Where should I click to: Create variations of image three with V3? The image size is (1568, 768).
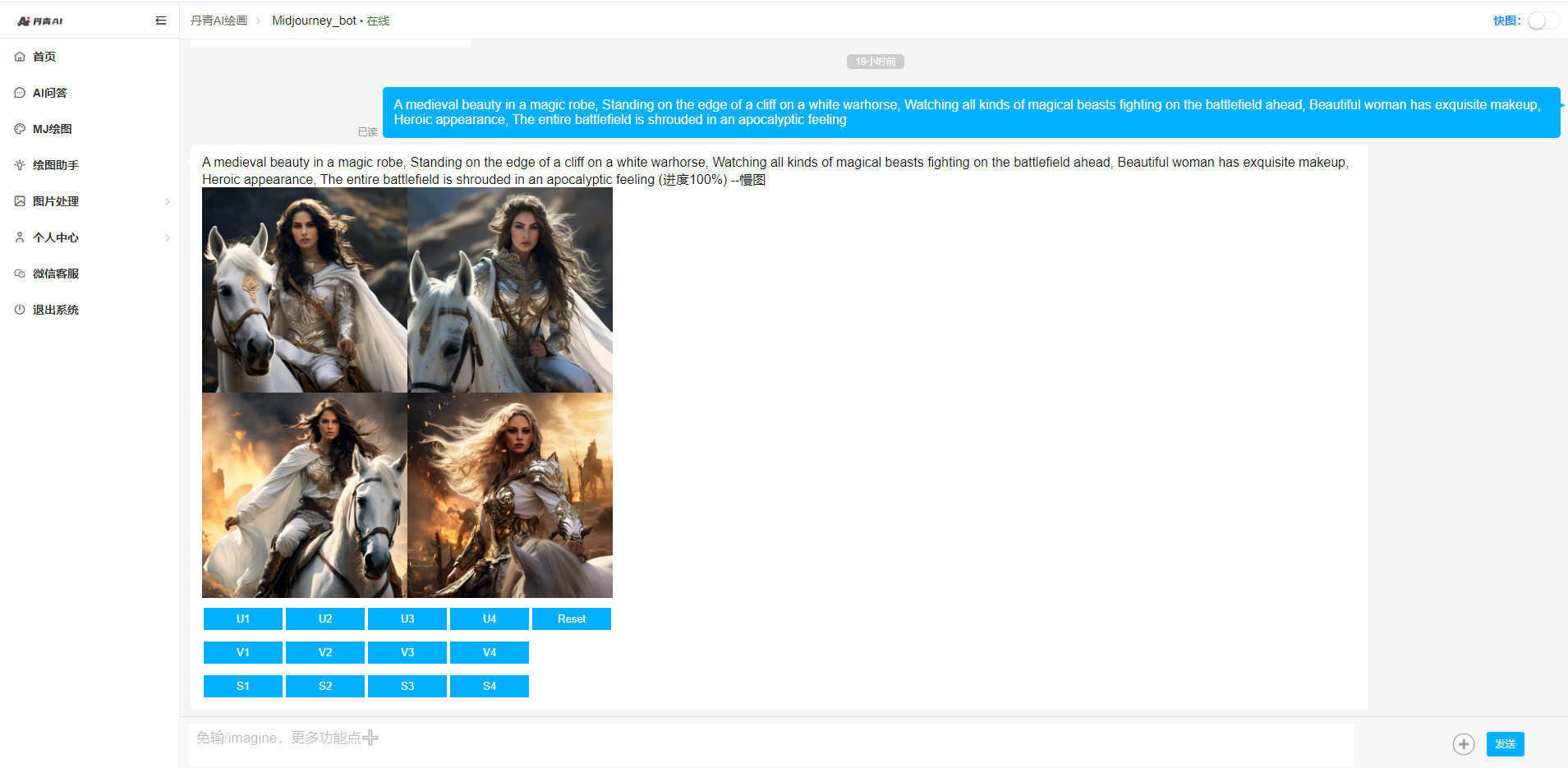[407, 652]
